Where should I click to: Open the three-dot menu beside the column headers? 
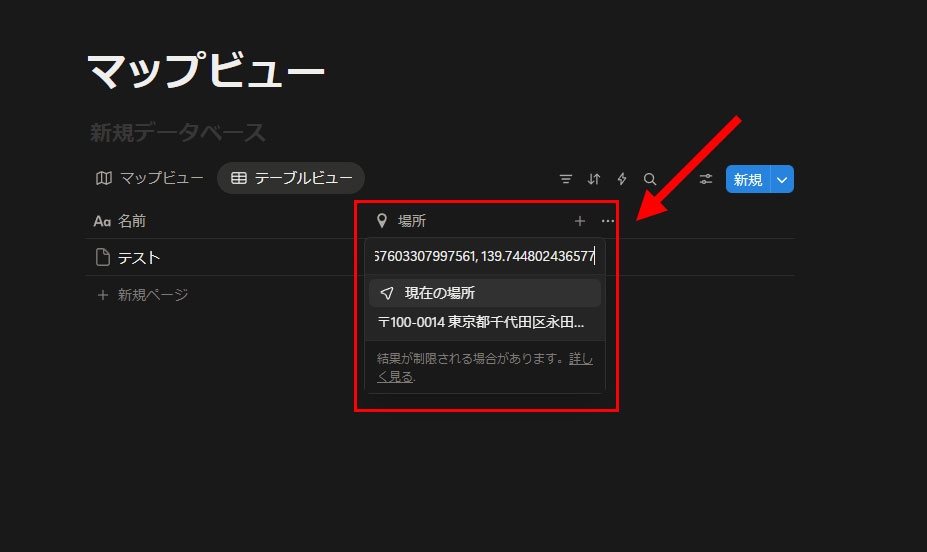coord(608,221)
